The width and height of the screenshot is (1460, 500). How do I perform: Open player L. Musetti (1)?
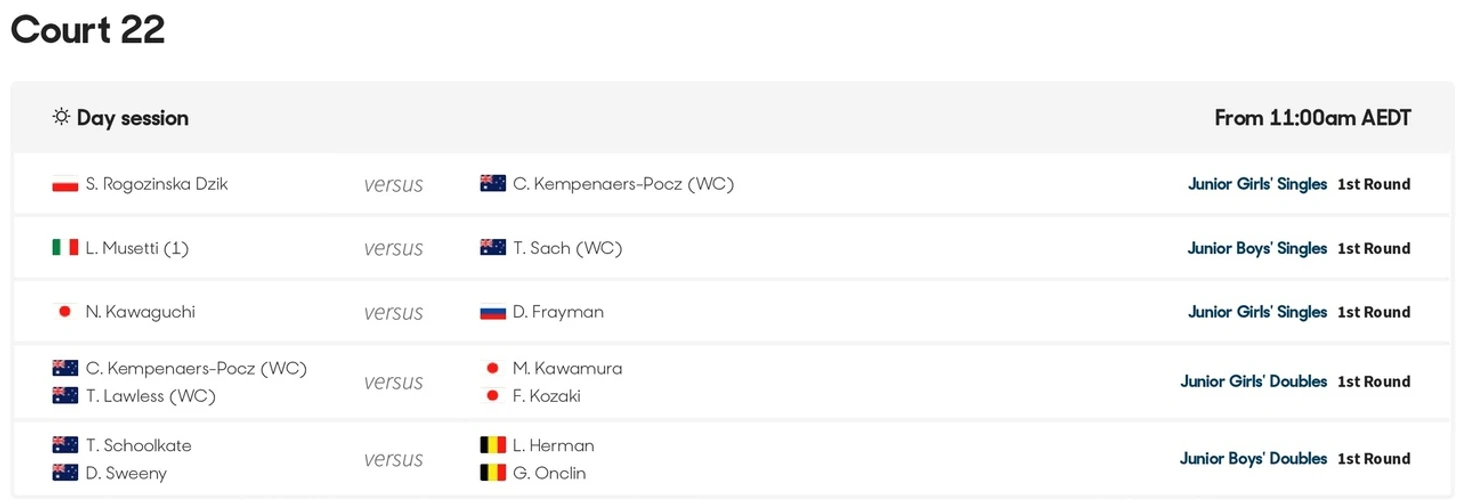pos(137,248)
